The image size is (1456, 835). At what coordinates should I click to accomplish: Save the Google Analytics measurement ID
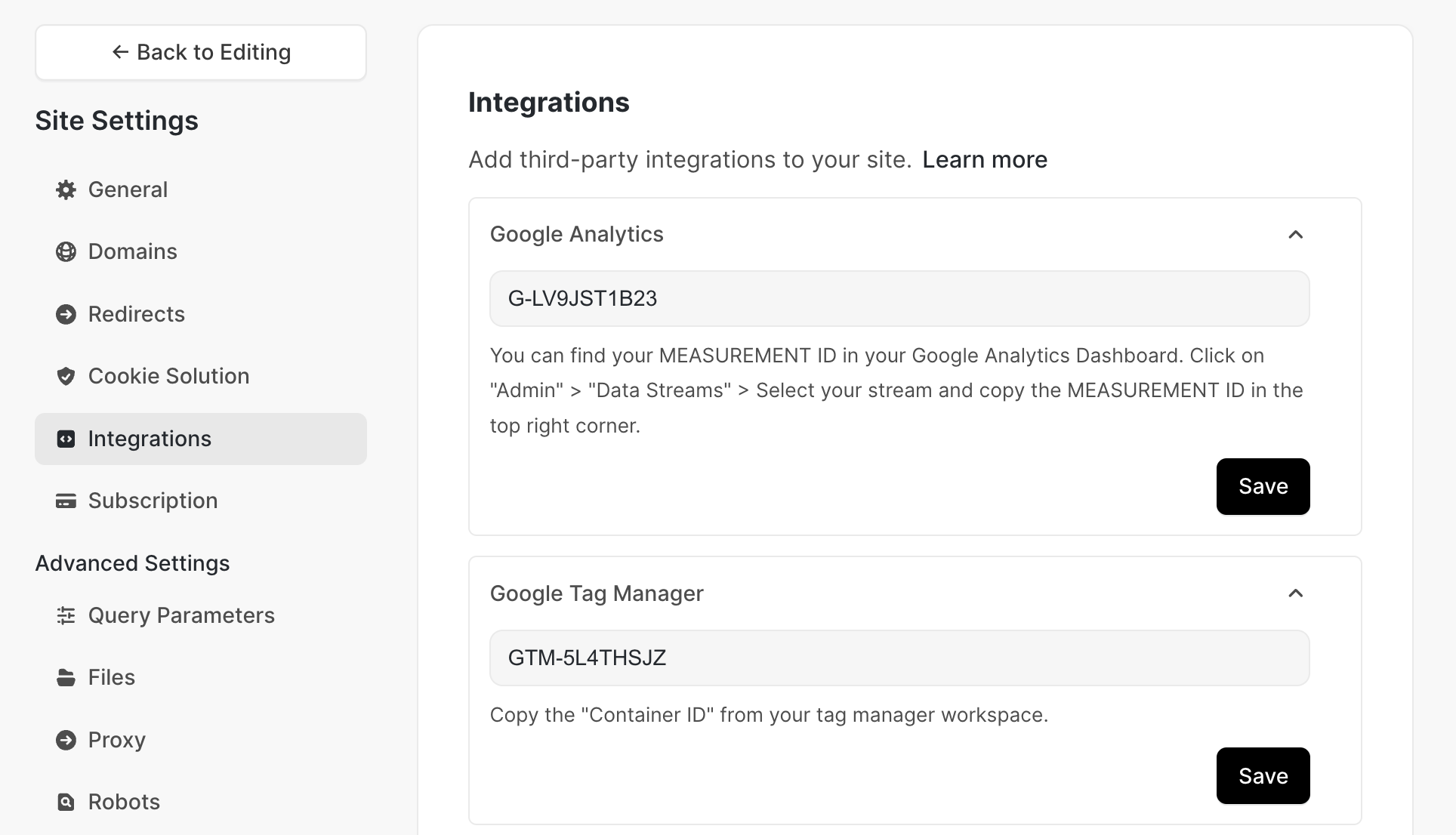(x=1263, y=486)
